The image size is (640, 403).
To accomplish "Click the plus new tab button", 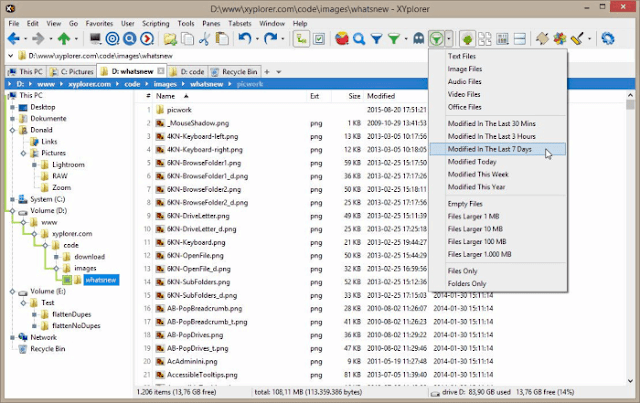I will (267, 72).
